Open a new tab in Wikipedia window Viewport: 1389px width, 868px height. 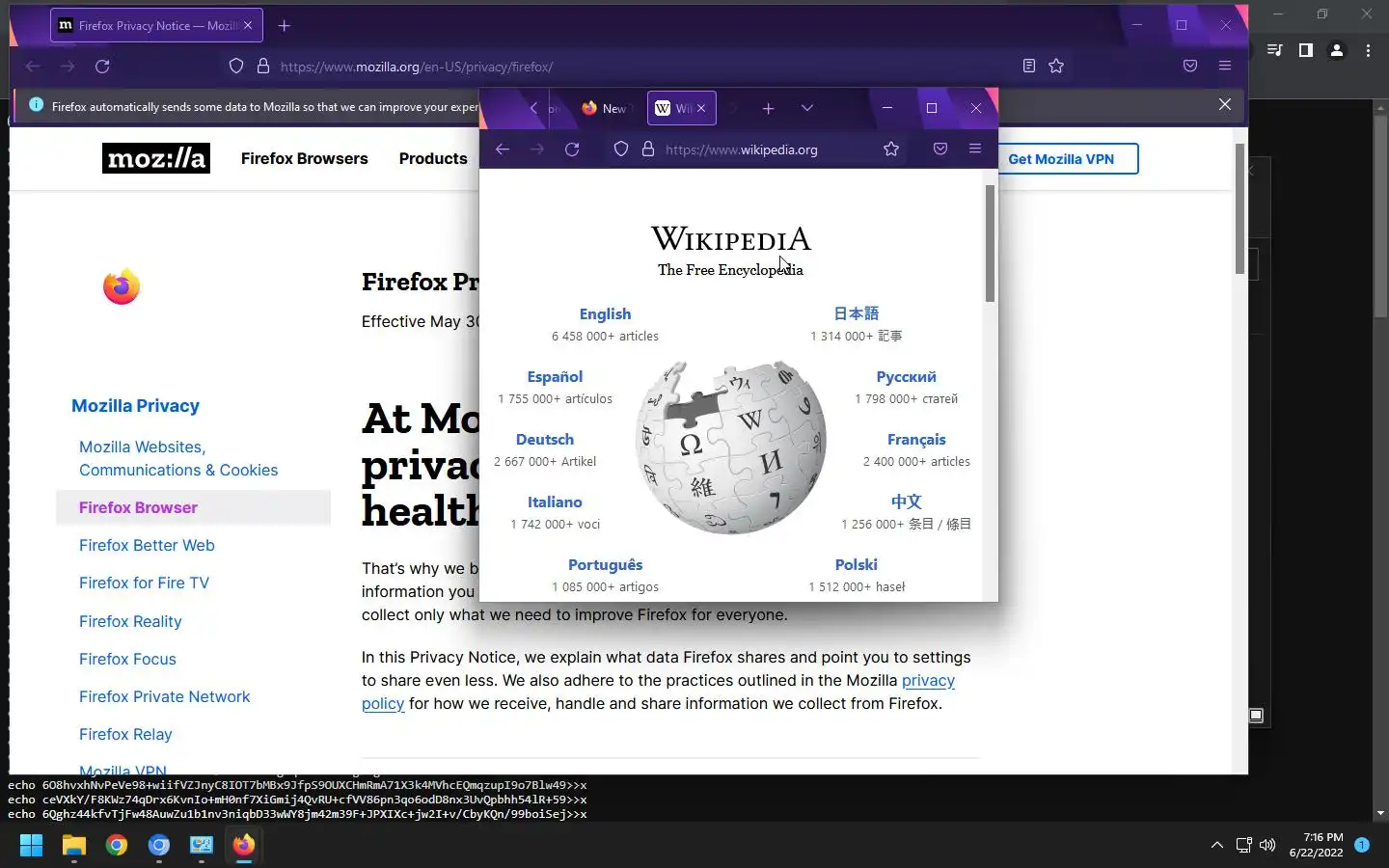768,109
